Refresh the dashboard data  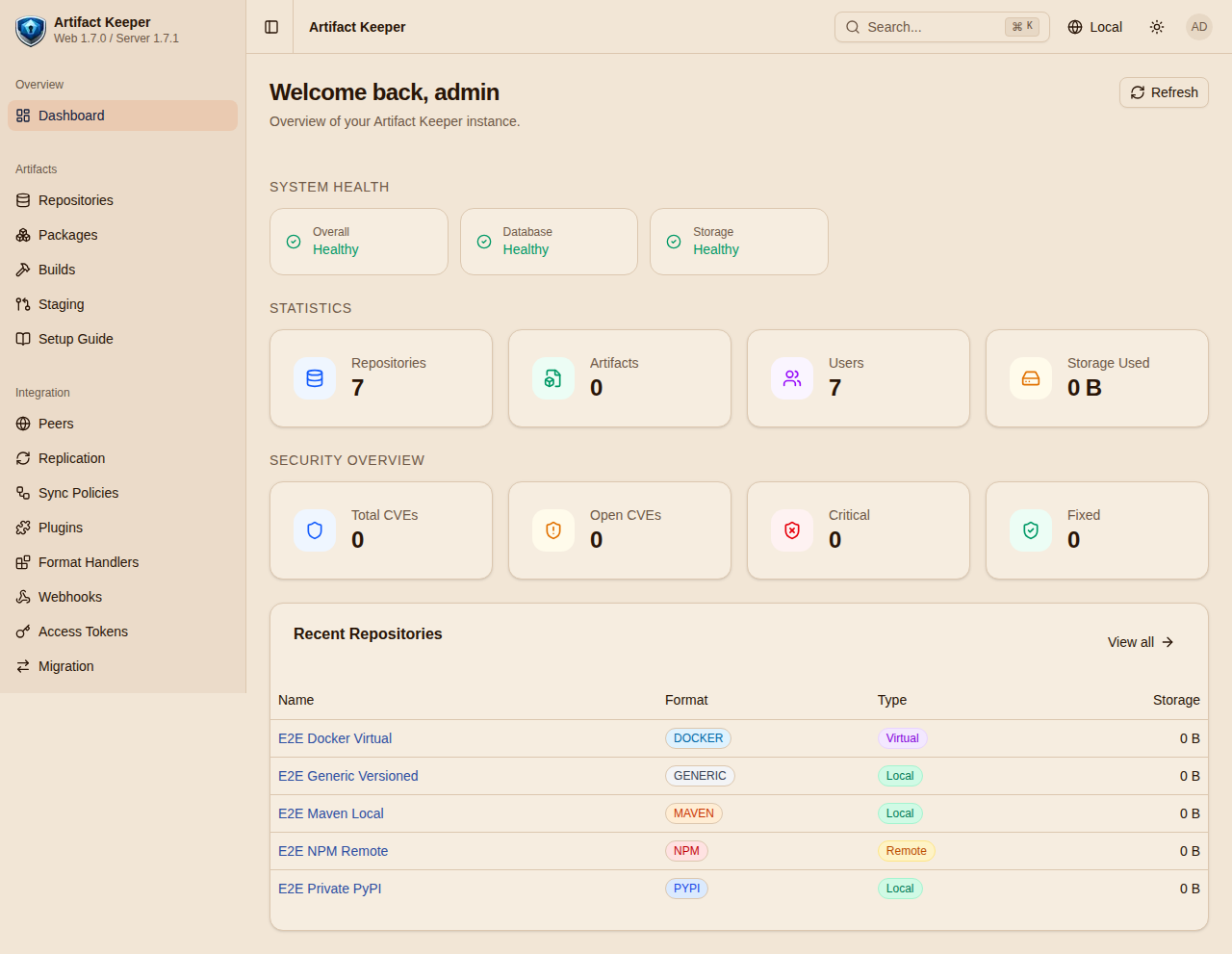point(1164,92)
